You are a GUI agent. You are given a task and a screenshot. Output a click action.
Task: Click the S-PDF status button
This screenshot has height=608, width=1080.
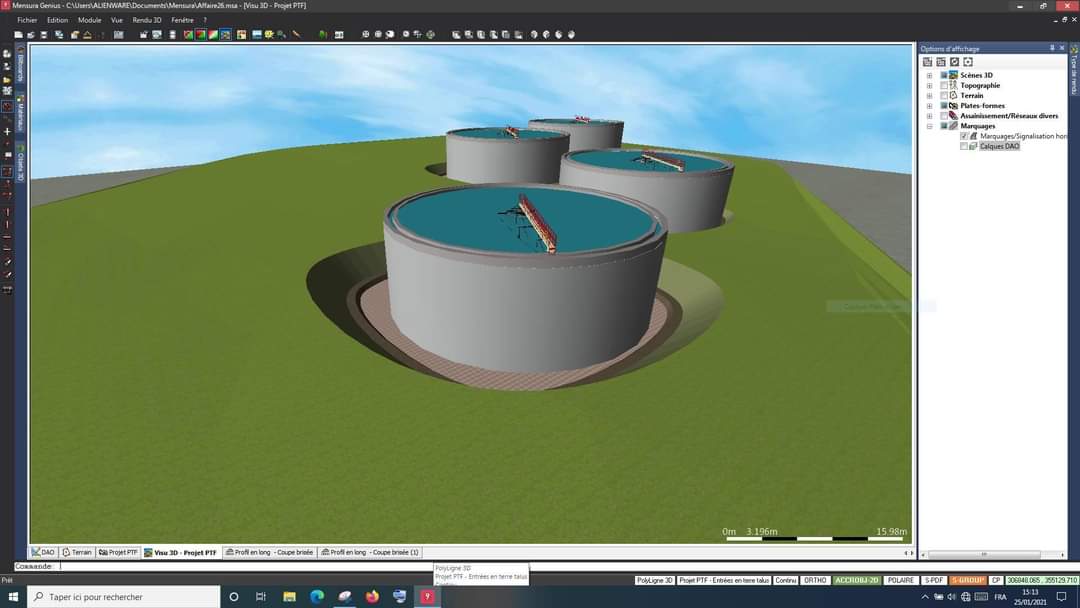[934, 580]
